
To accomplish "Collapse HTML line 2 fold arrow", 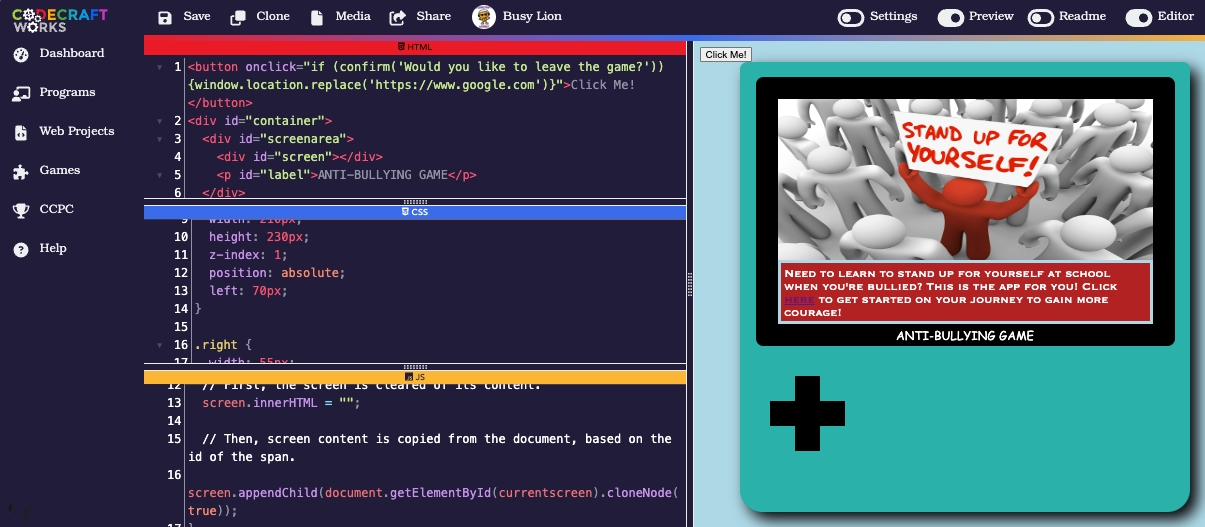I will point(158,121).
